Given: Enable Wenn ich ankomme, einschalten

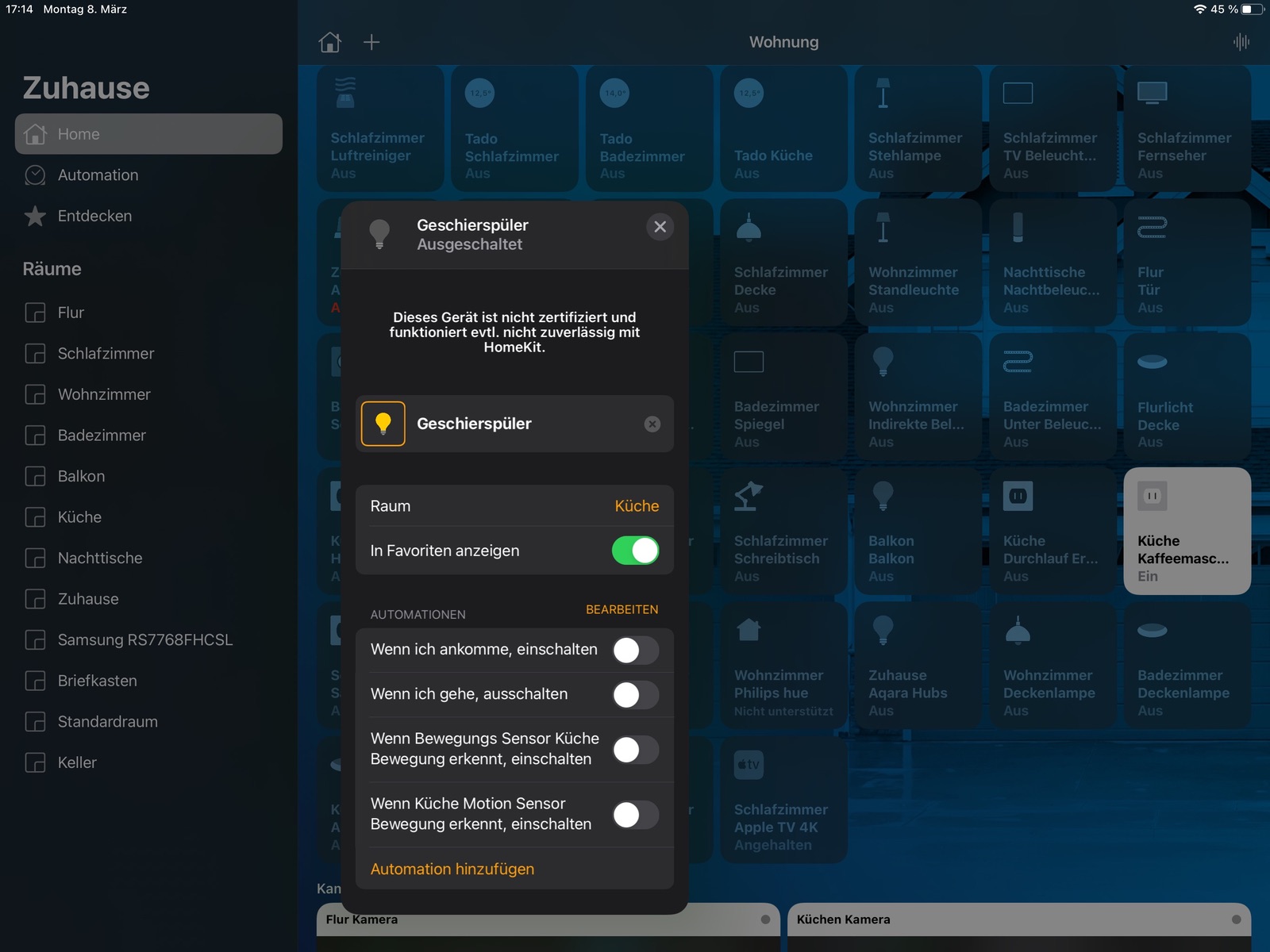Looking at the screenshot, I should tap(635, 651).
